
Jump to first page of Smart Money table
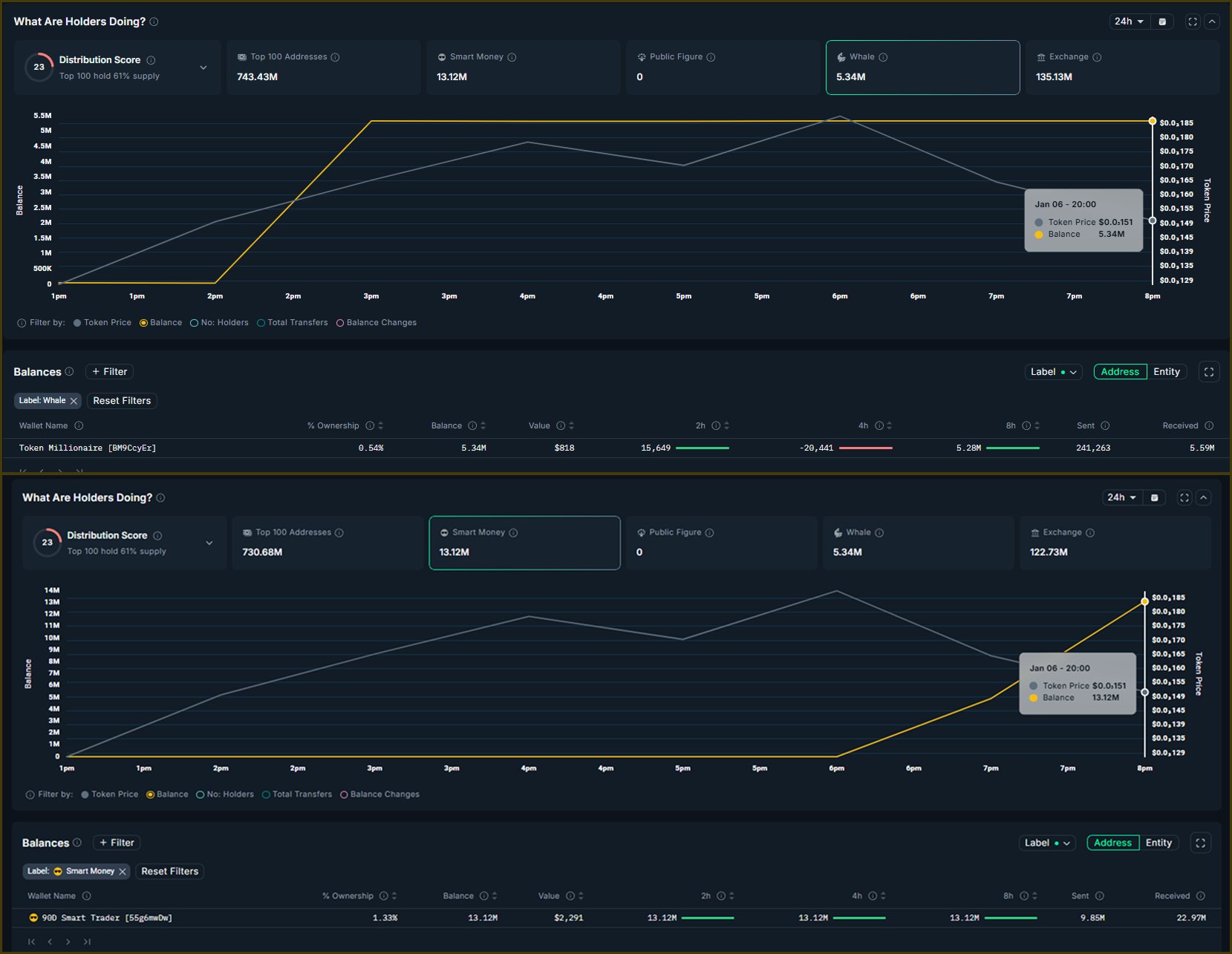click(31, 941)
